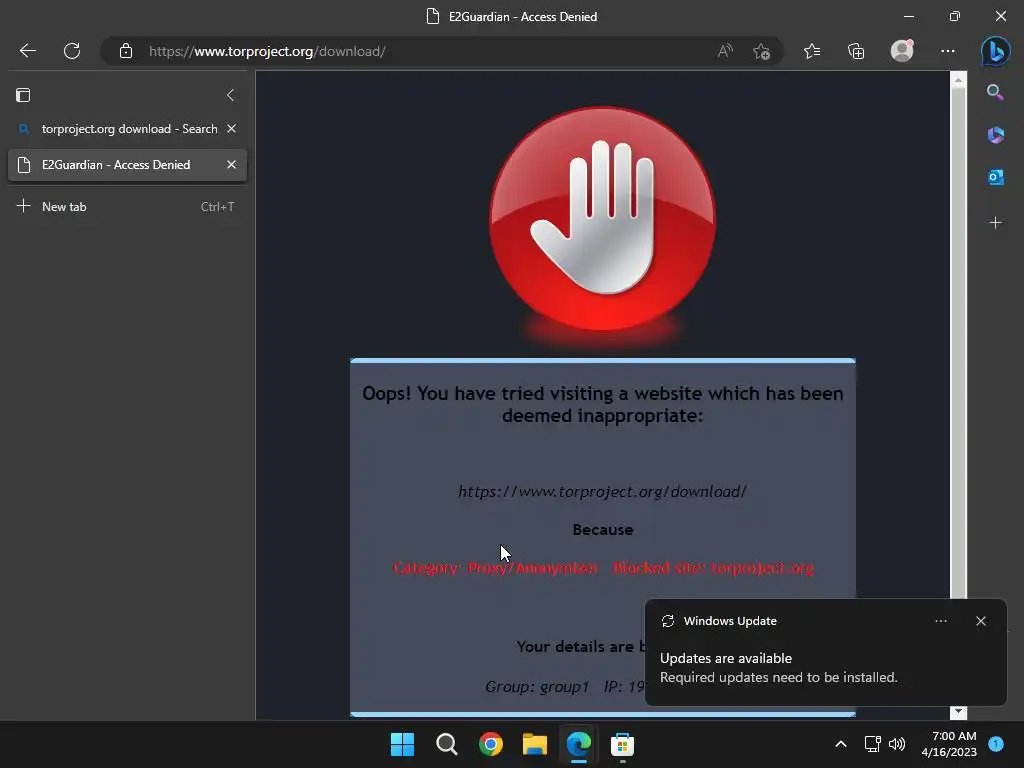This screenshot has height=768, width=1024.
Task: Open the notification center badge
Action: (x=996, y=744)
